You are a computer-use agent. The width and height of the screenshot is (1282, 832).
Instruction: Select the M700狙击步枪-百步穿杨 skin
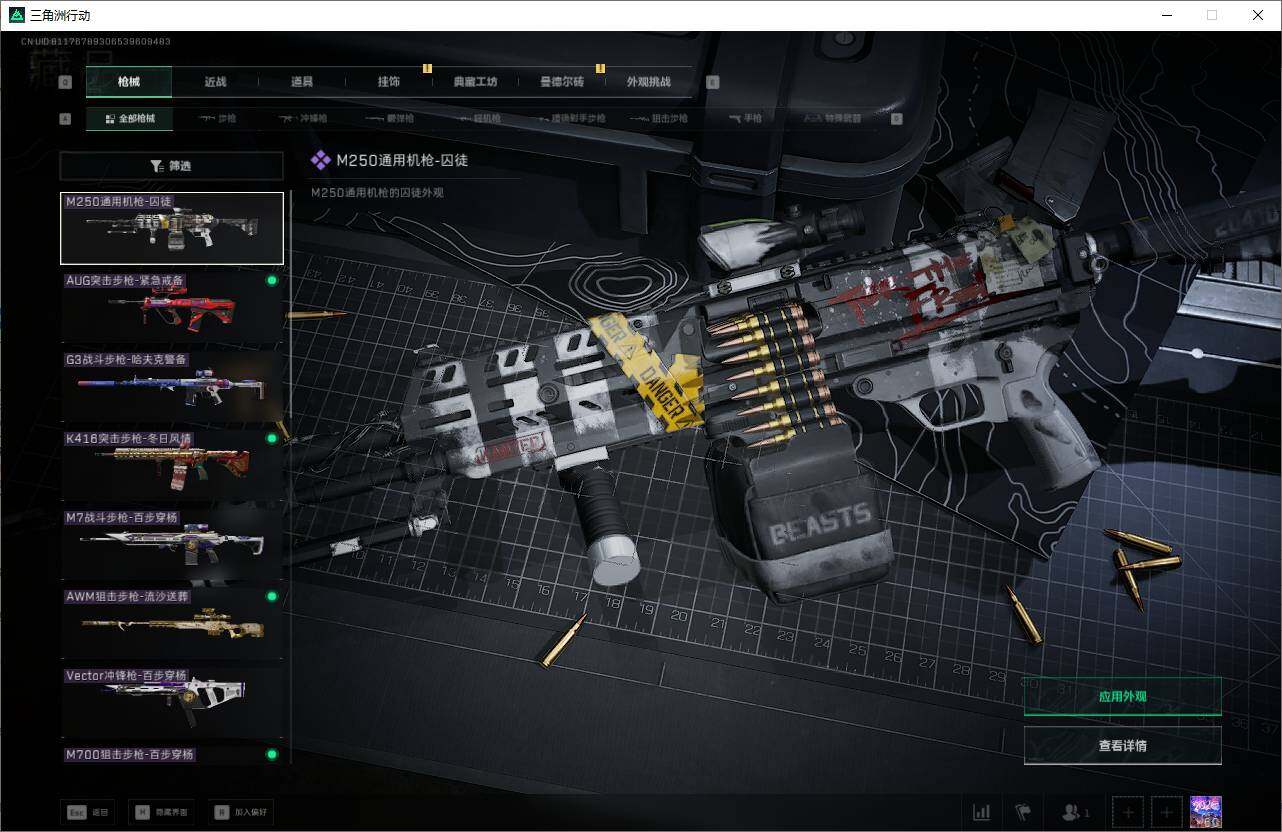(x=172, y=755)
